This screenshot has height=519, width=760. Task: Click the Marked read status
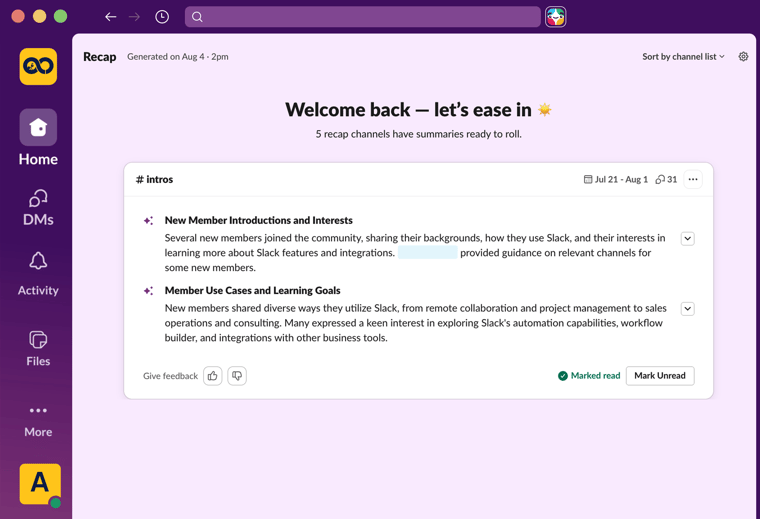click(589, 376)
